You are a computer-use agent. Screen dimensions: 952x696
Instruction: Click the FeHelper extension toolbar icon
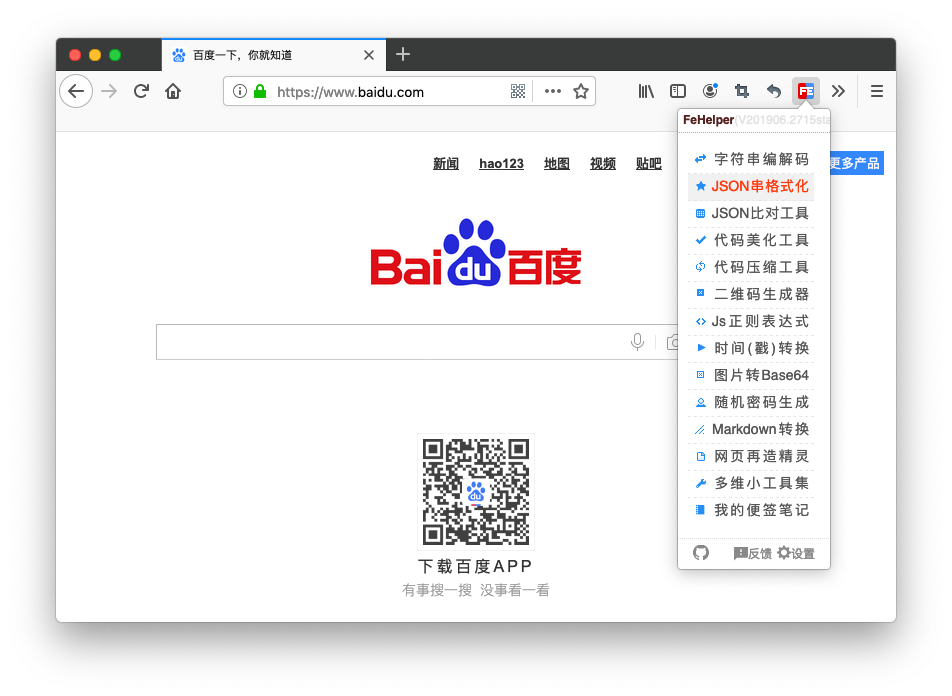(x=806, y=92)
